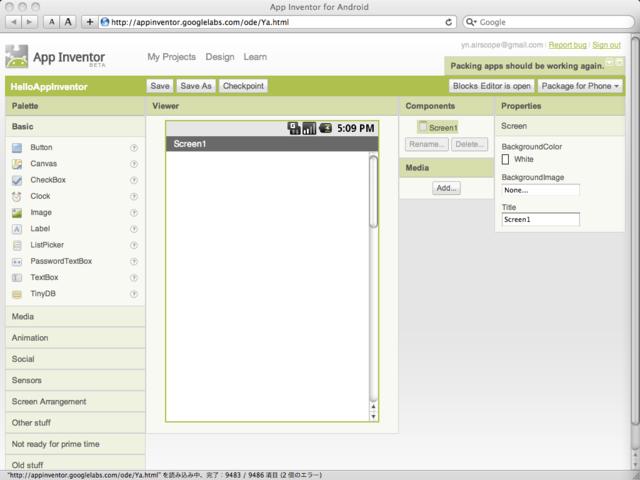Open the Package for Phone dropdown

coord(580,86)
